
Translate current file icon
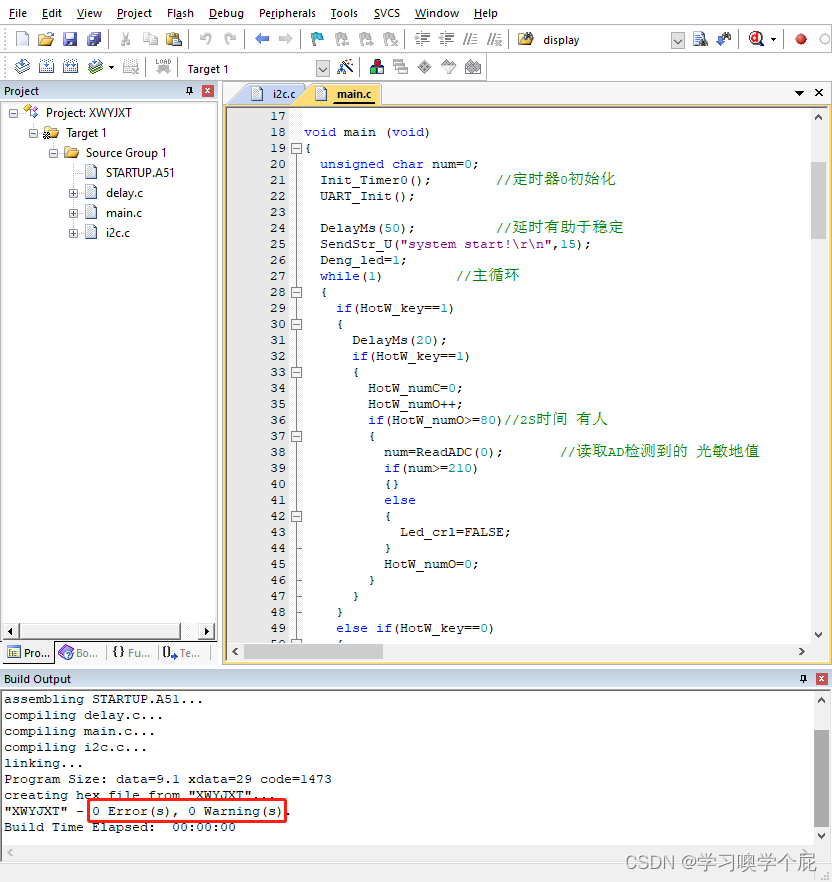point(22,67)
